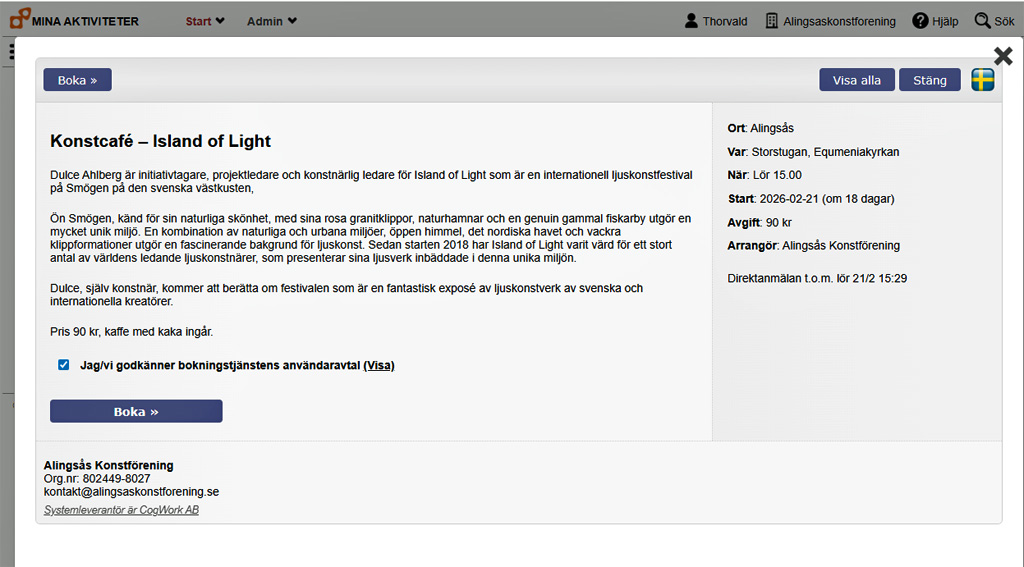Image resolution: width=1024 pixels, height=567 pixels.
Task: Click the Alingsaskonstforening building icon
Action: coord(772,21)
